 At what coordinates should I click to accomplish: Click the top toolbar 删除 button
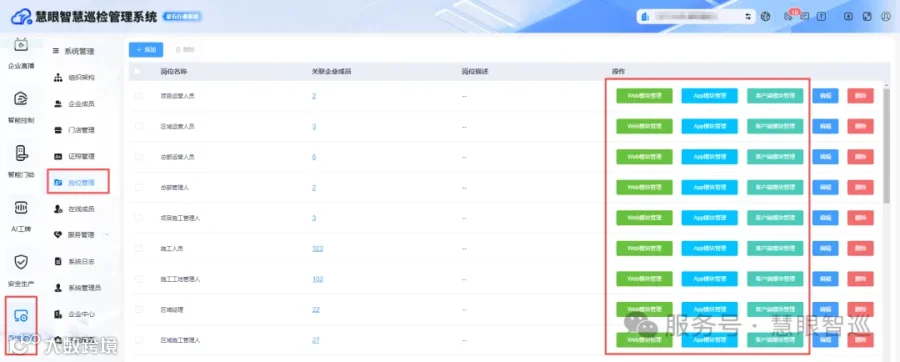tap(184, 50)
